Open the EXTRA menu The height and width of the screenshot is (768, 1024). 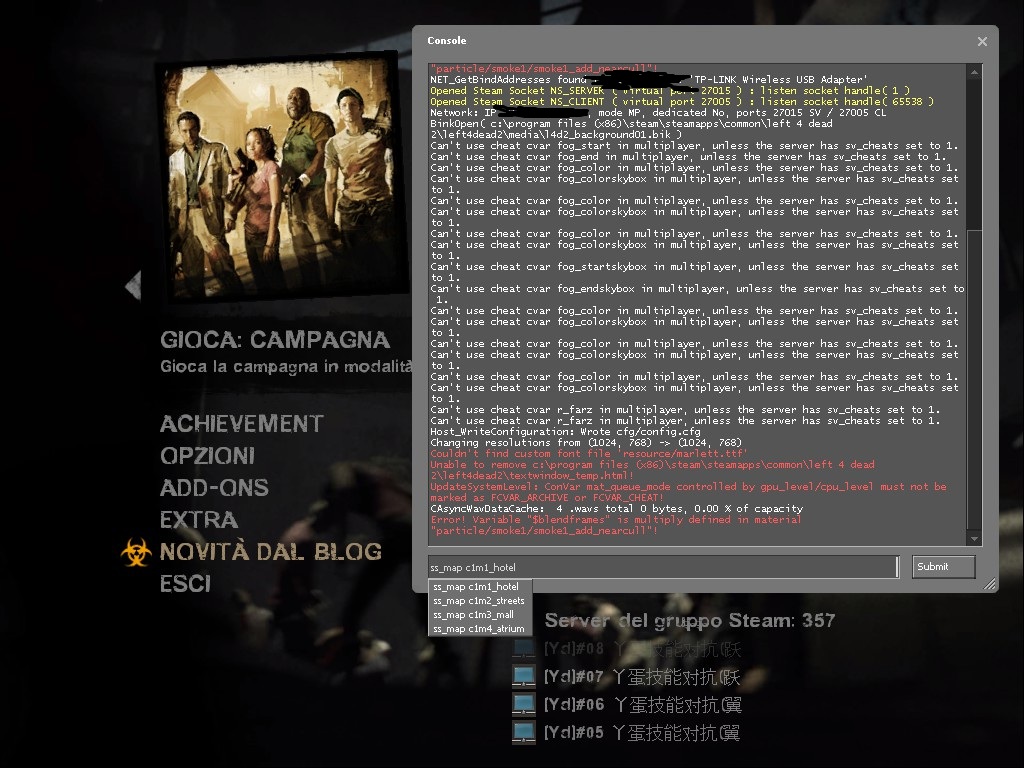(199, 520)
